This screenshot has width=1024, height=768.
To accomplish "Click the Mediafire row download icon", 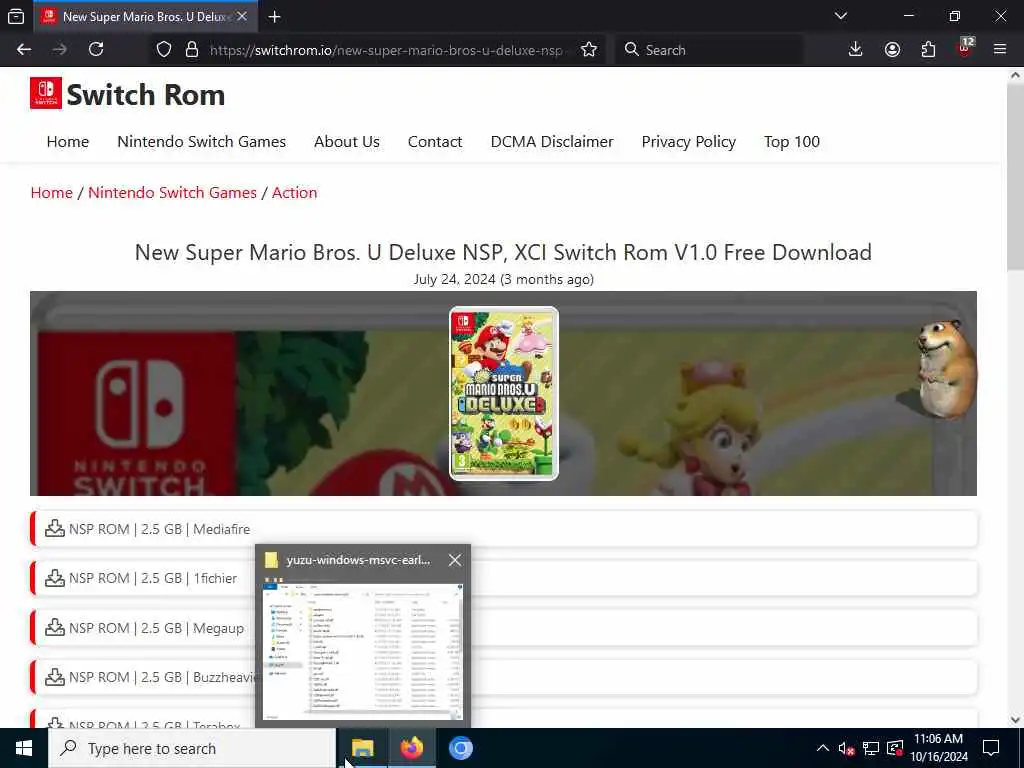I will 55,528.
